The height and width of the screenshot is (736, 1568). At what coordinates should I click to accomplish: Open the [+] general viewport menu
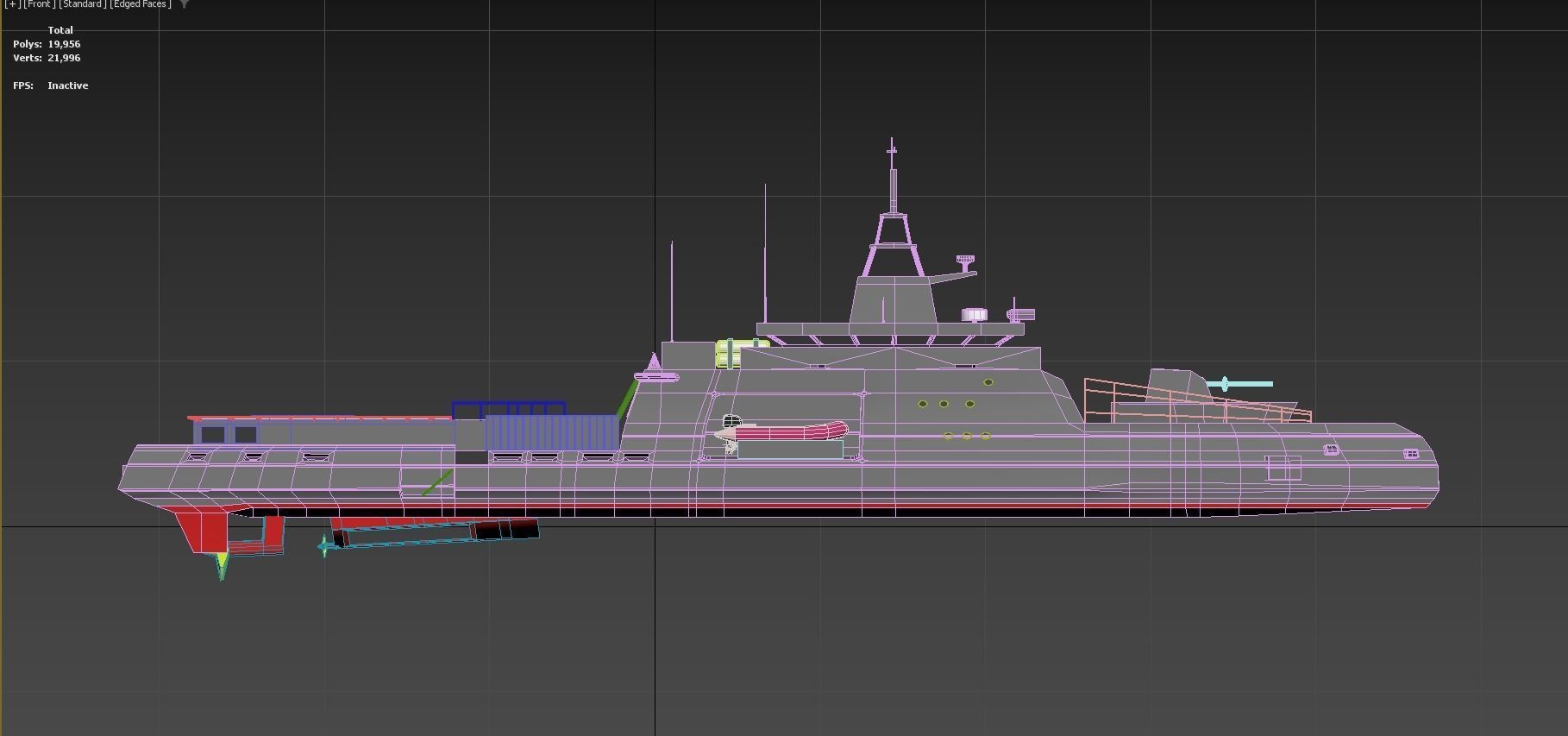tap(12, 4)
